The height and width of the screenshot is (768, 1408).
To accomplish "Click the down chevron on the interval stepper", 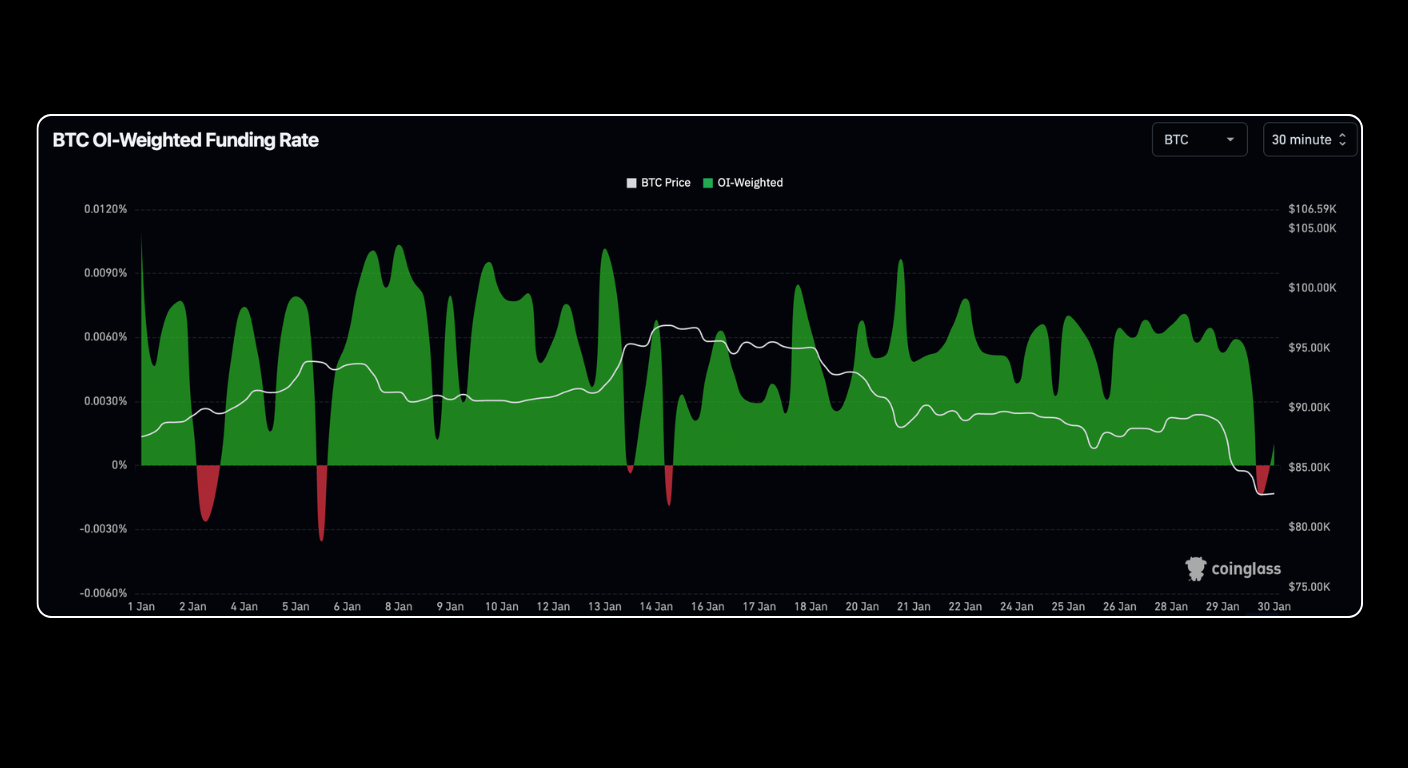I will click(x=1342, y=143).
